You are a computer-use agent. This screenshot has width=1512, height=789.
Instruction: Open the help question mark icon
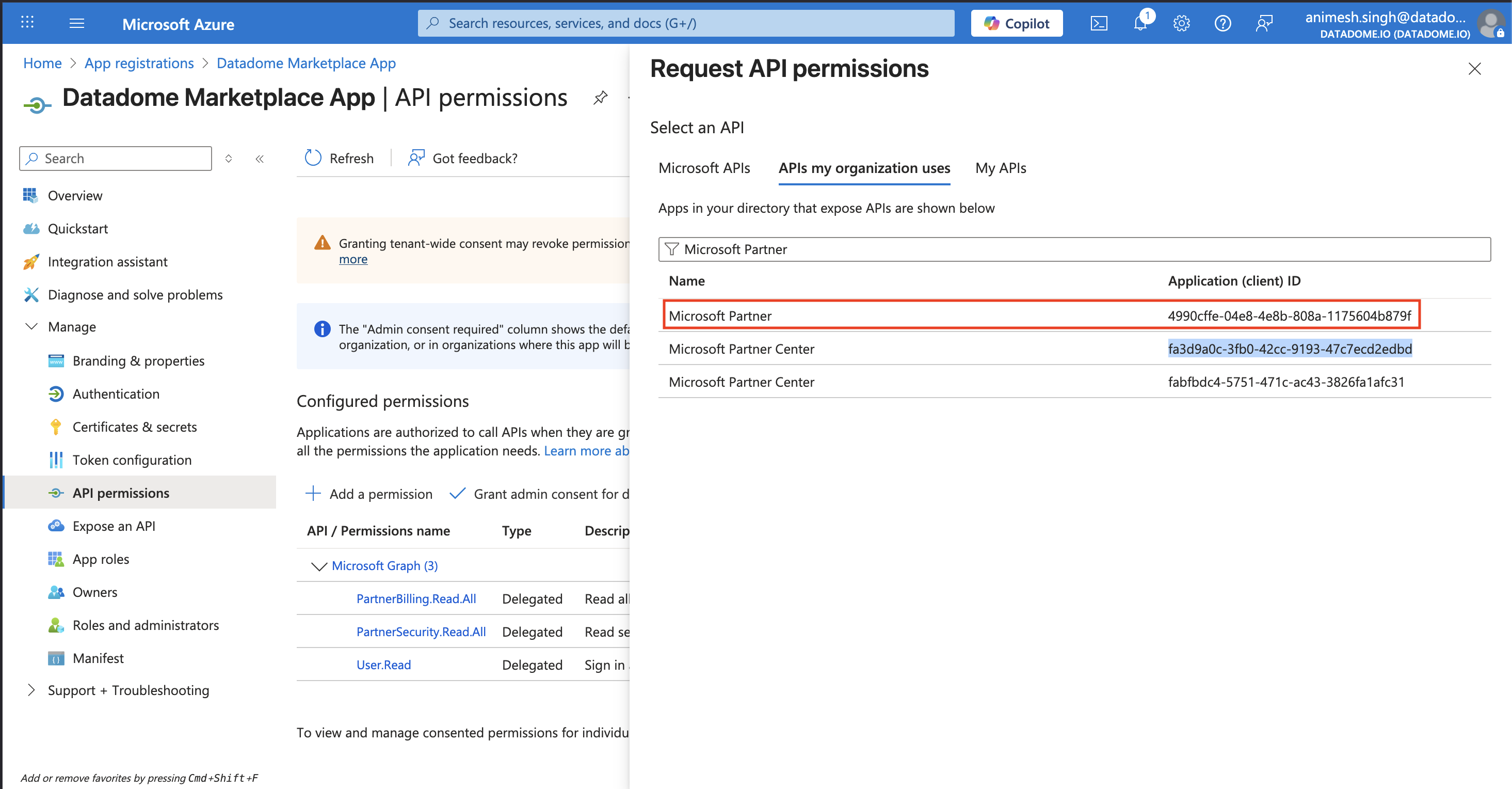pyautogui.click(x=1223, y=24)
